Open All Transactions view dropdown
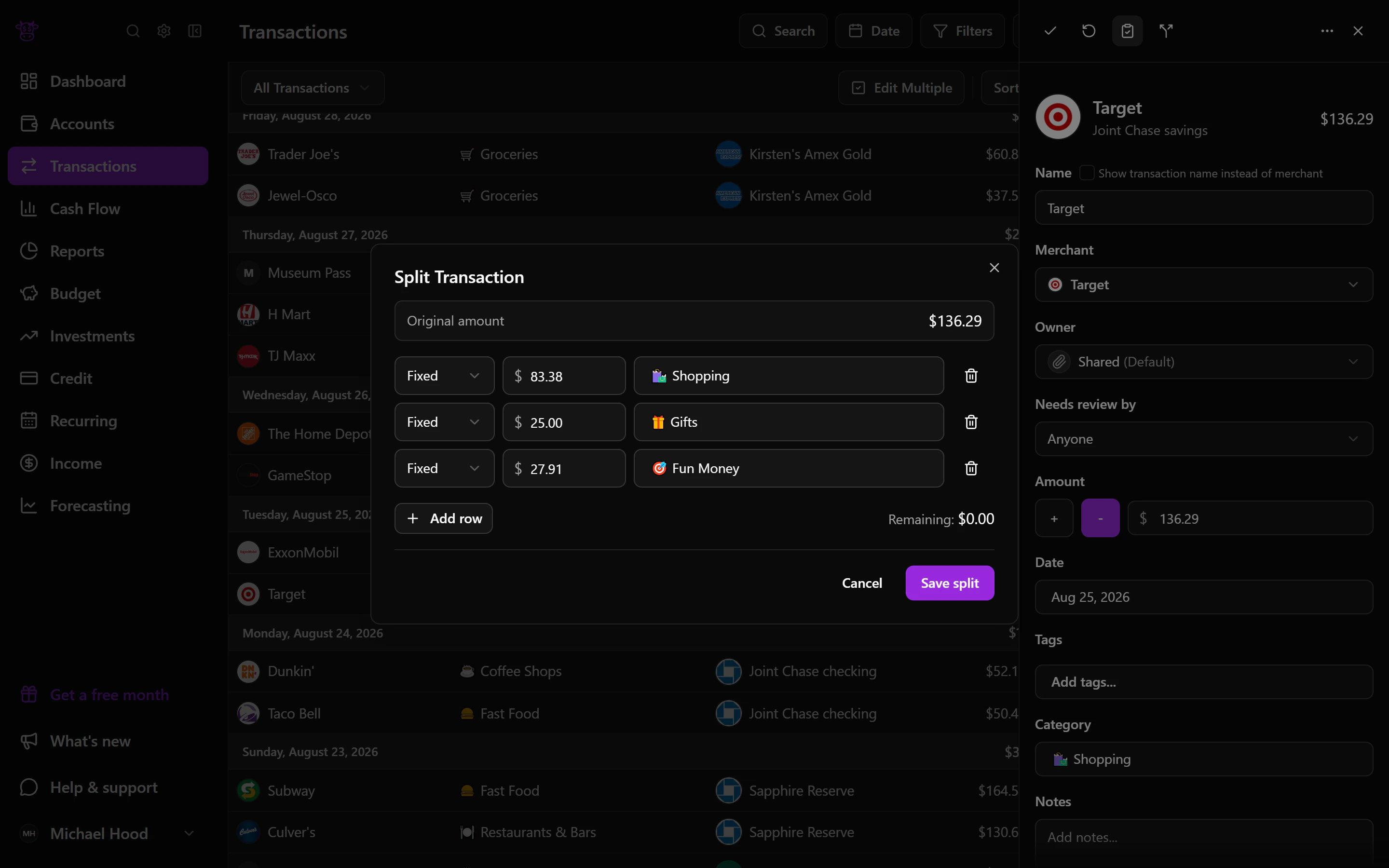Image resolution: width=1389 pixels, height=868 pixels. pyautogui.click(x=313, y=88)
